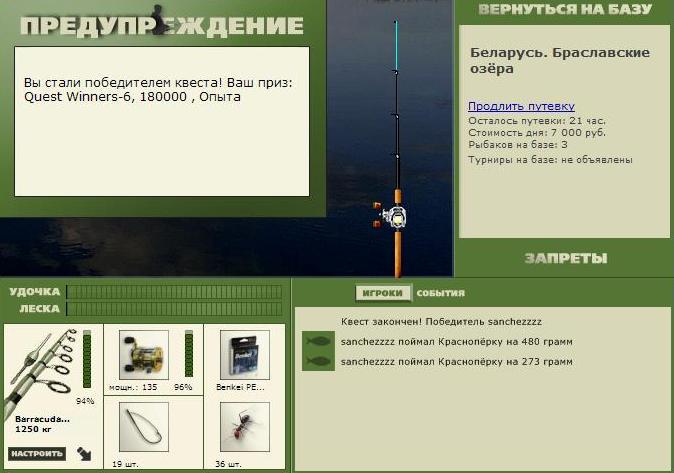Switch to the СОБЫТИЯ tab

(x=441, y=293)
